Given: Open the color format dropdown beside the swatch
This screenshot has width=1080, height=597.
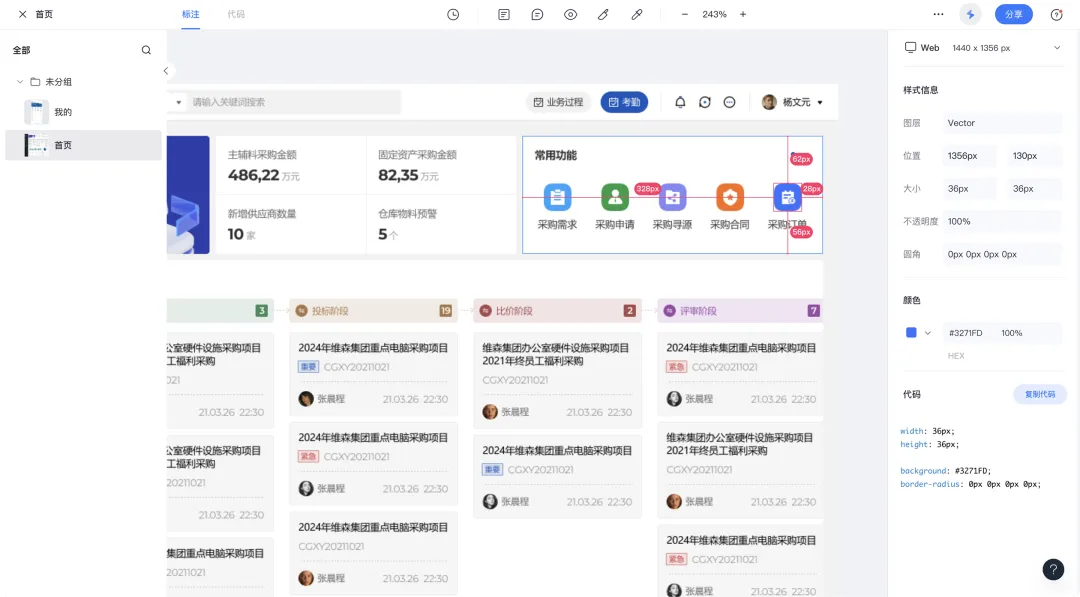Looking at the screenshot, I should 928,332.
